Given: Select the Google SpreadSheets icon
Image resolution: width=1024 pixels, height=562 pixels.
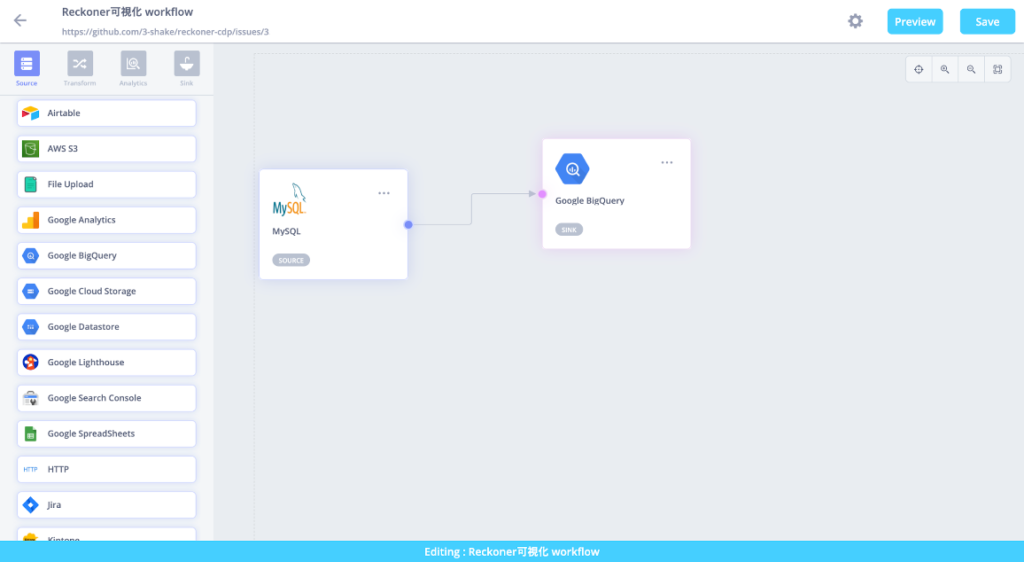Looking at the screenshot, I should pyautogui.click(x=31, y=433).
